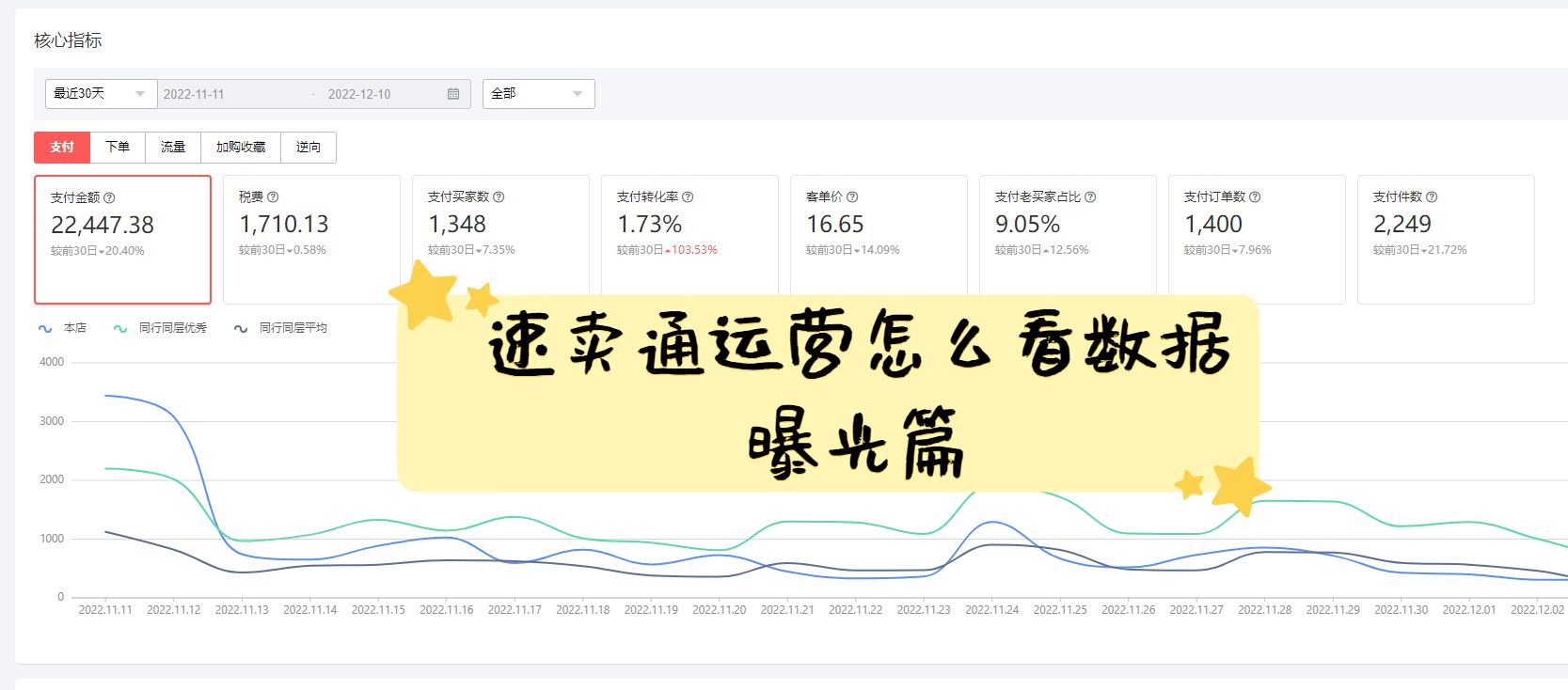
Task: Select the 支付转化率 metric card
Action: [689, 240]
